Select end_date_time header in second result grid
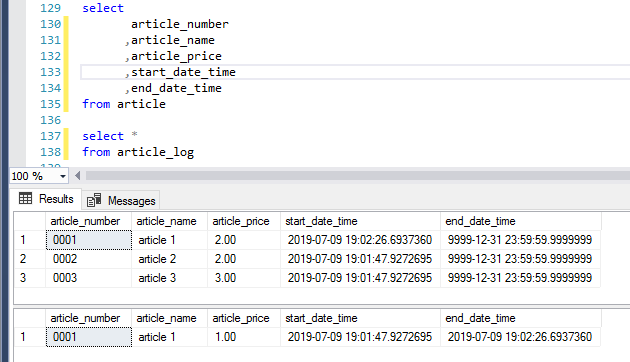This screenshot has width=630, height=362. (521, 318)
